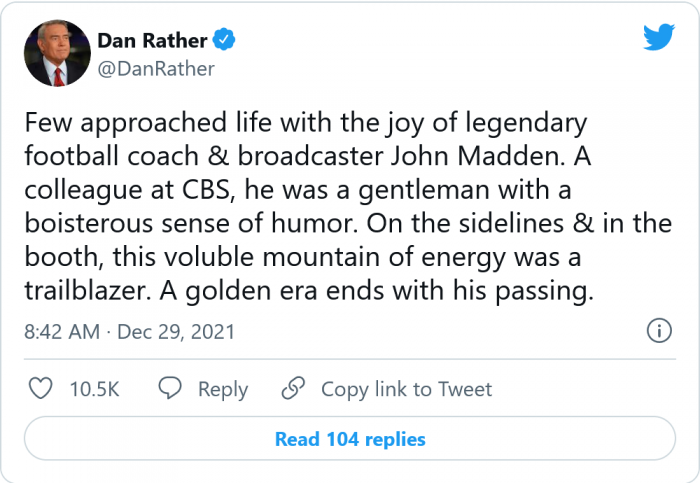Image resolution: width=700 pixels, height=483 pixels.
Task: Click the chain link copy icon
Action: (x=293, y=389)
